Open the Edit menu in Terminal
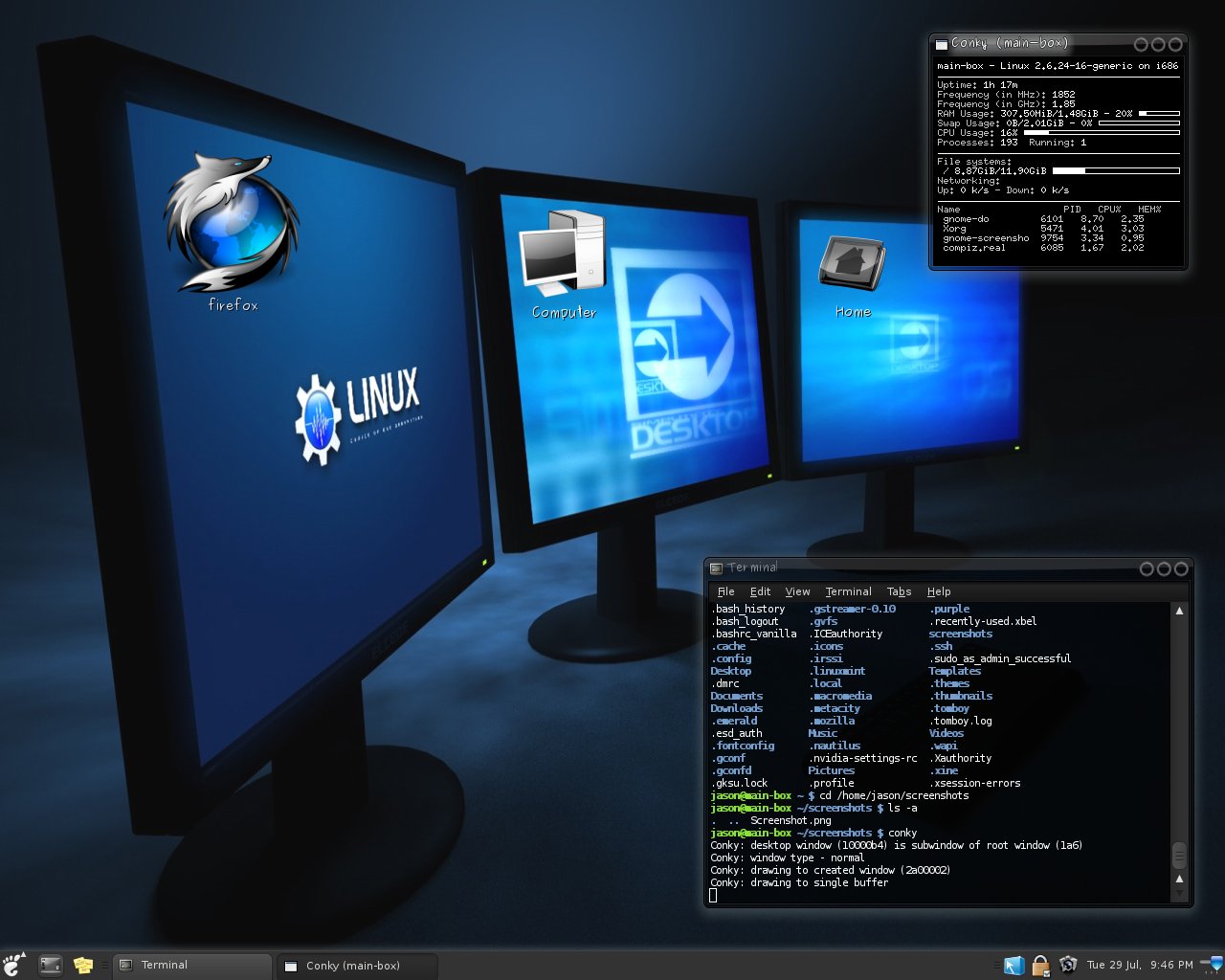Viewport: 1225px width, 980px height. (760, 591)
